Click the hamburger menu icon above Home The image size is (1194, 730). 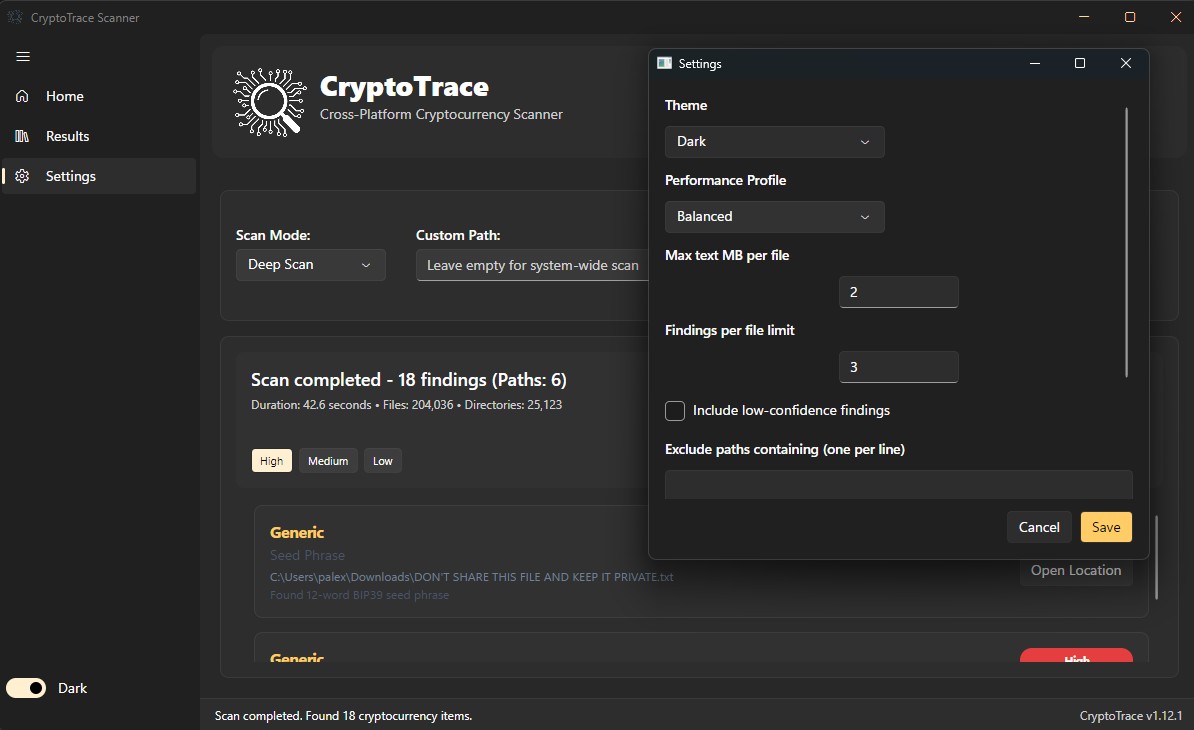click(22, 56)
